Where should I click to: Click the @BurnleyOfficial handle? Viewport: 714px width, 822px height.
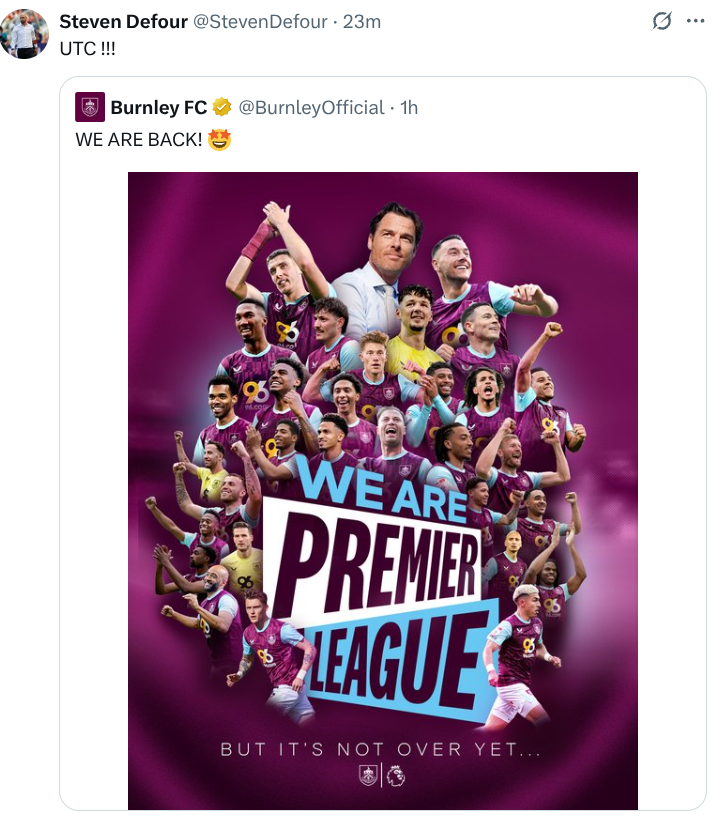pos(312,107)
